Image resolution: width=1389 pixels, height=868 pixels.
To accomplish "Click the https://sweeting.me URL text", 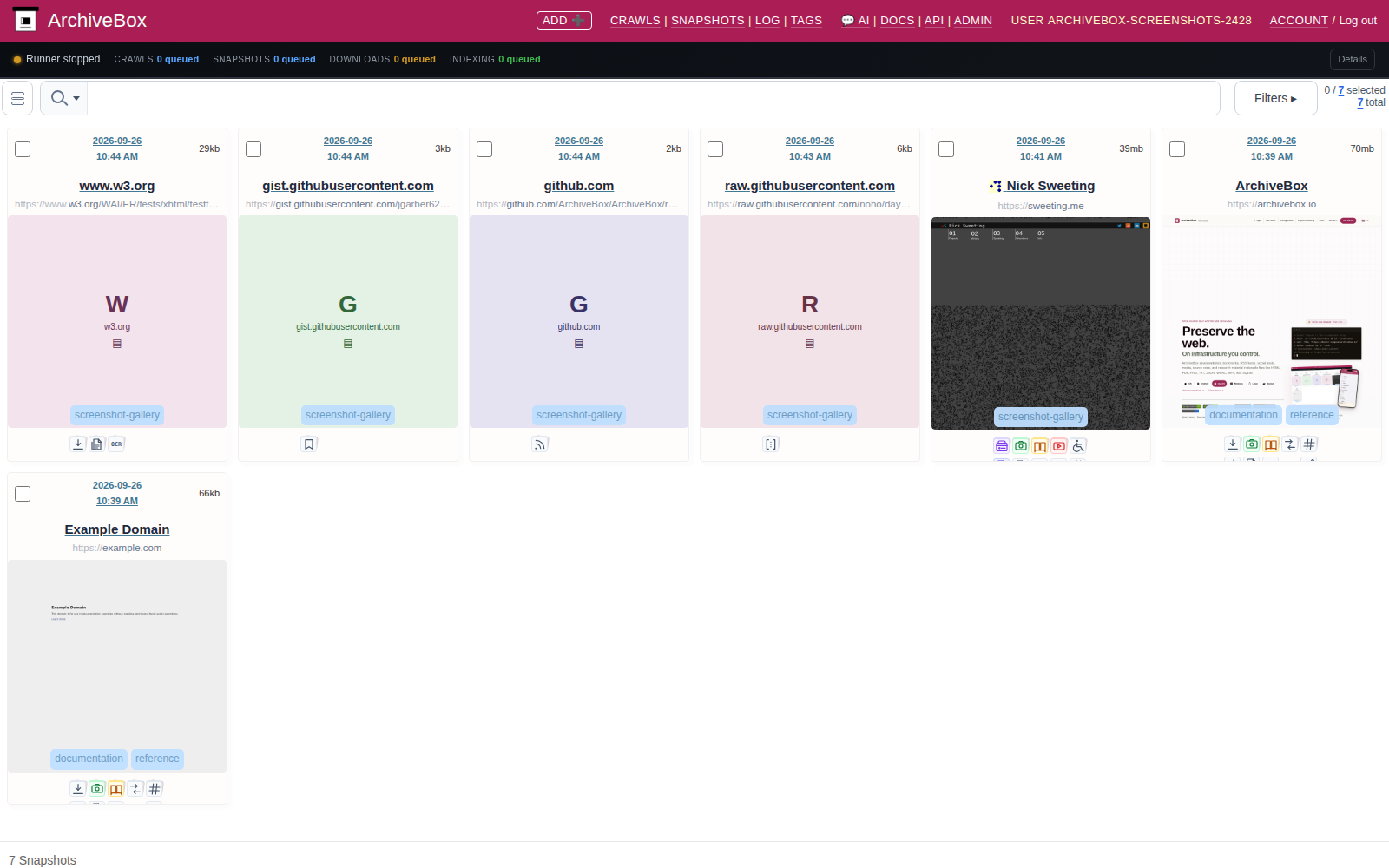I will (x=1041, y=206).
